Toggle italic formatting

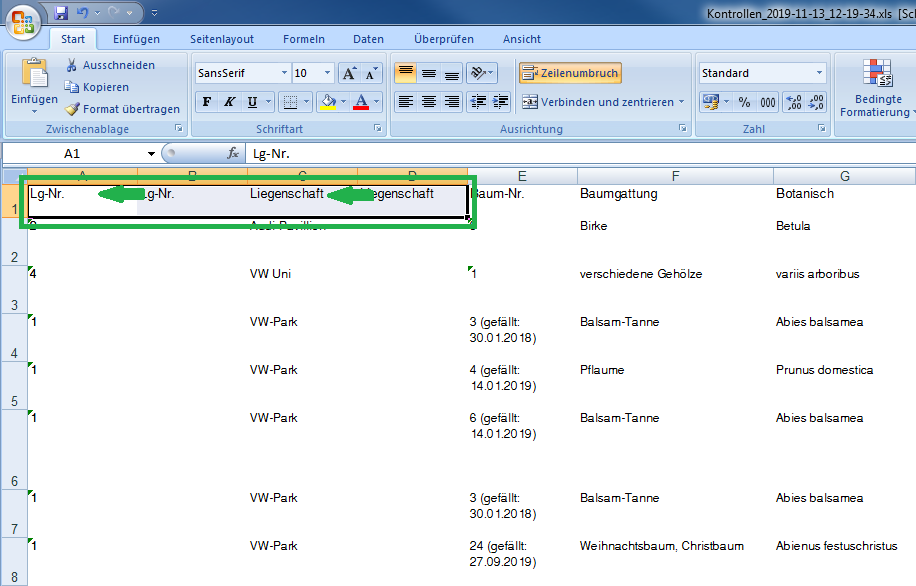click(229, 102)
